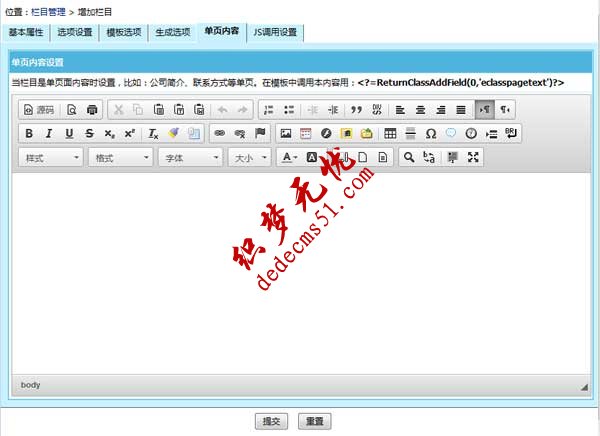
Task: Click the find magnifier icon
Action: (x=409, y=157)
